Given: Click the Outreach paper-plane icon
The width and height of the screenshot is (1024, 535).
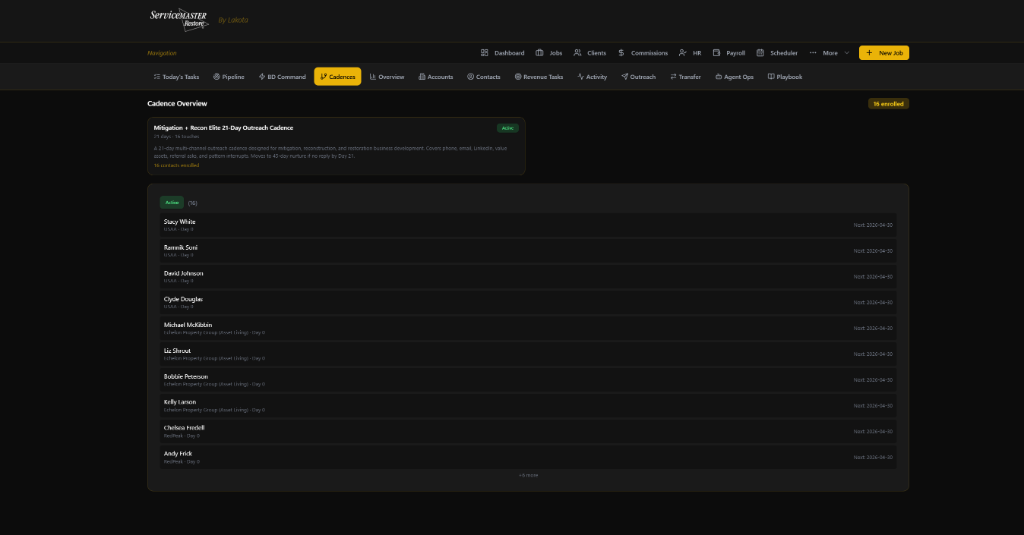Looking at the screenshot, I should pos(624,76).
